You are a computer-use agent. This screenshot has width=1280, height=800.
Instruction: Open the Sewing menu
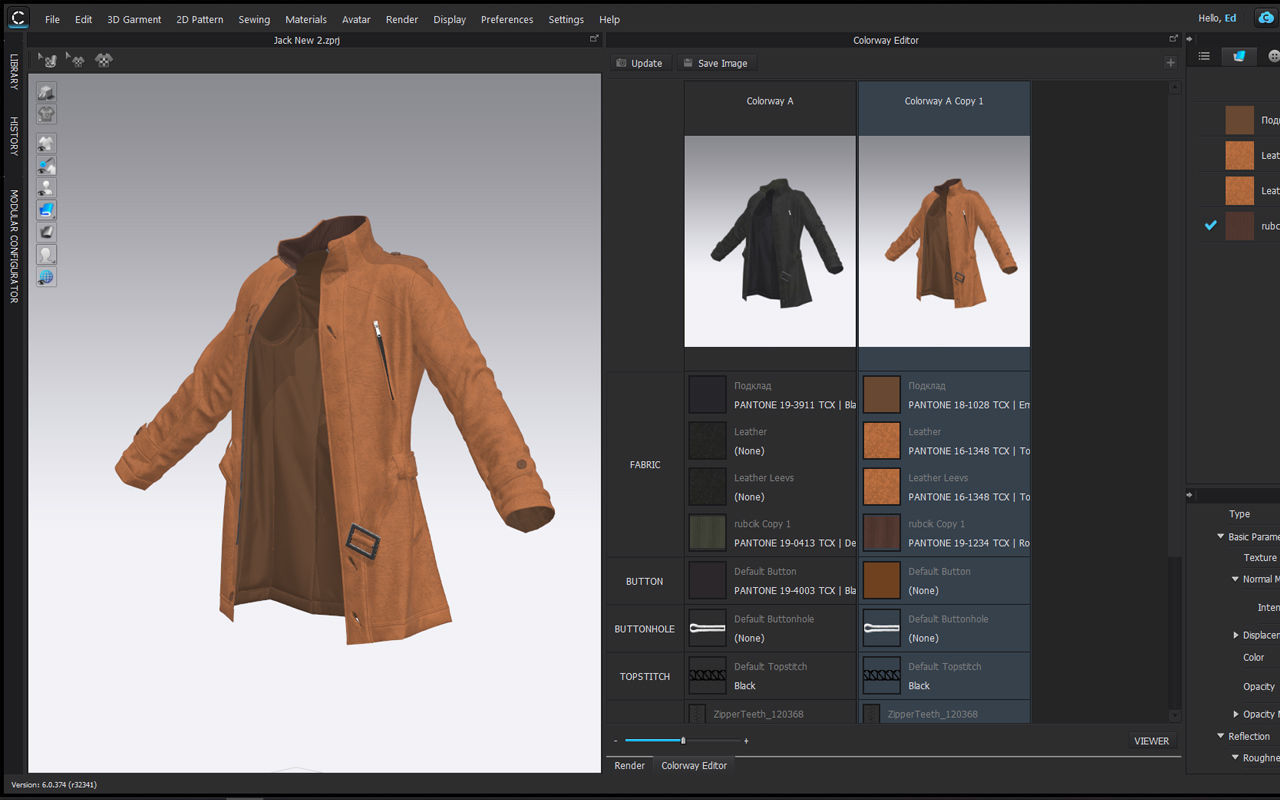point(254,19)
